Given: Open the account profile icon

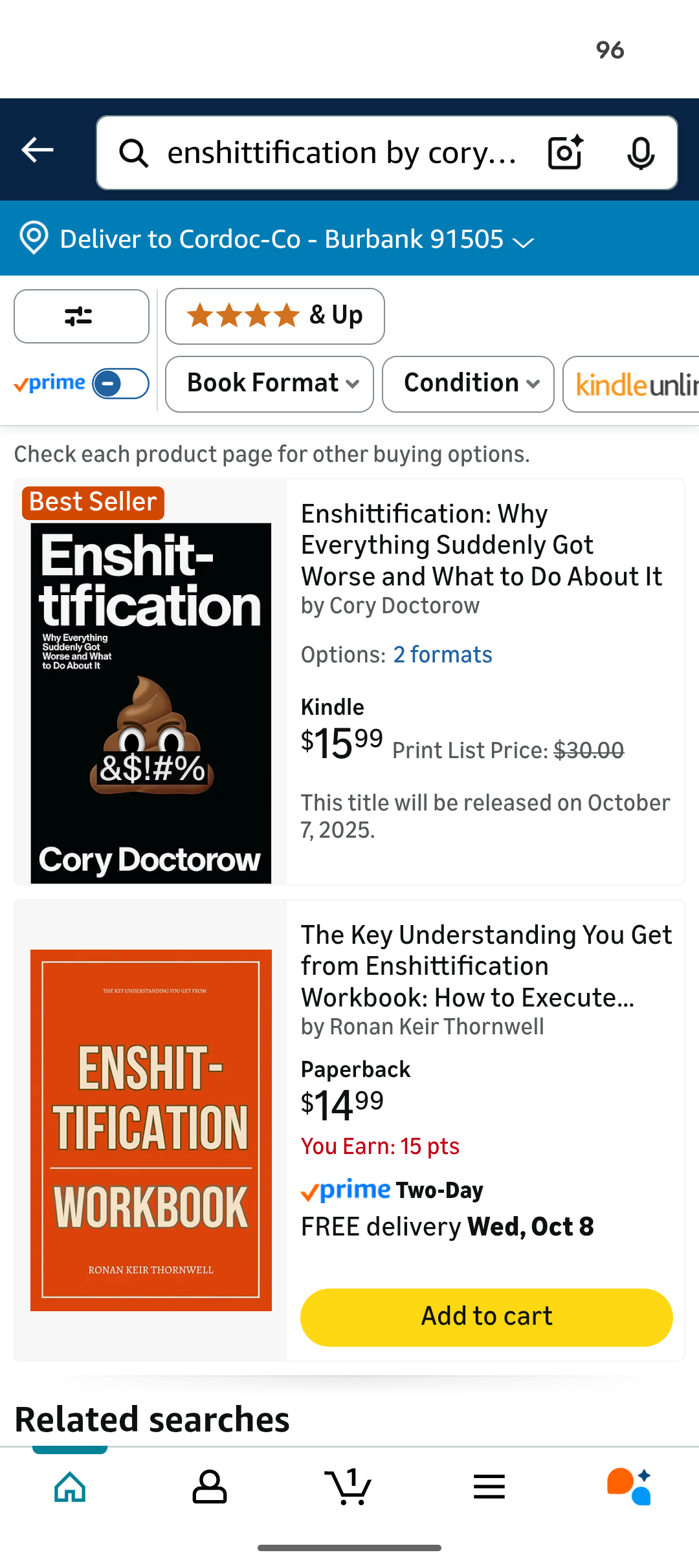Looking at the screenshot, I should pyautogui.click(x=210, y=1486).
